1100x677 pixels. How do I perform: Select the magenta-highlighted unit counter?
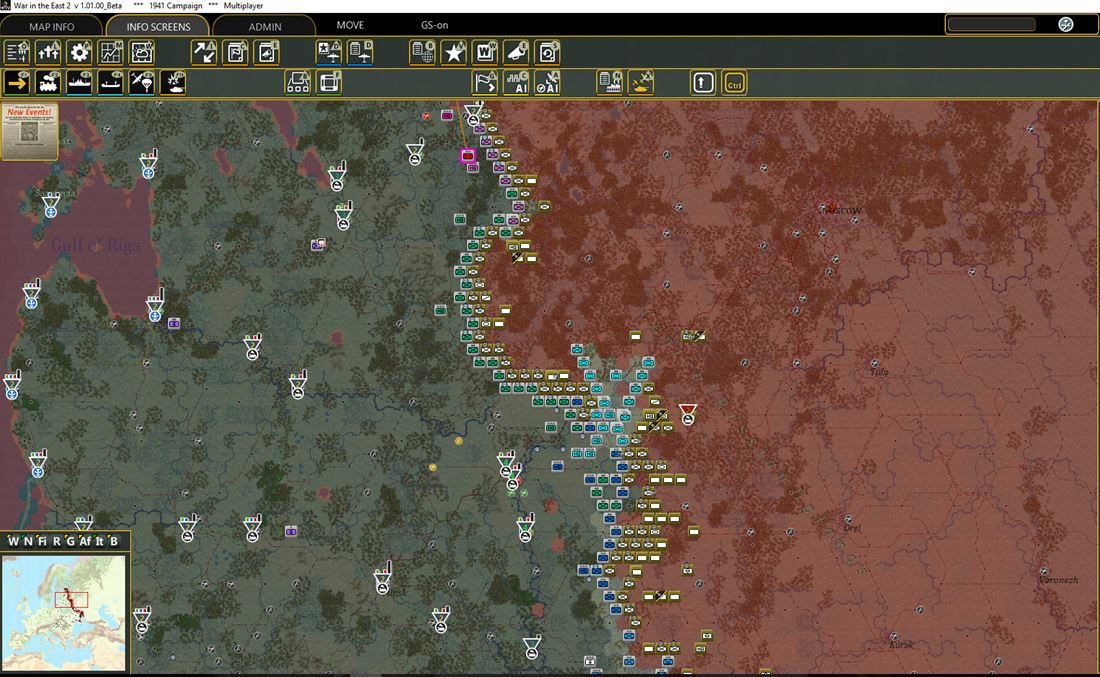468,156
